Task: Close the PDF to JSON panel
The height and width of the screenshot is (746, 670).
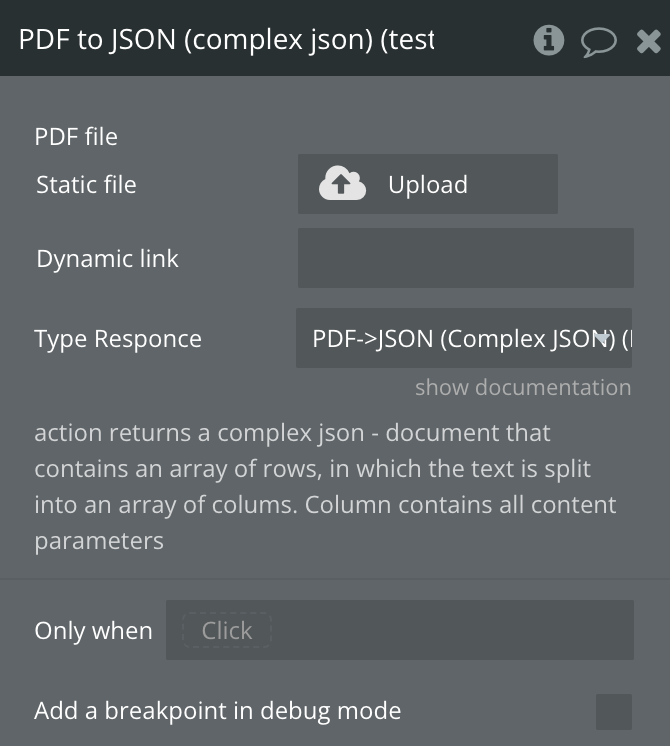Action: (x=648, y=41)
